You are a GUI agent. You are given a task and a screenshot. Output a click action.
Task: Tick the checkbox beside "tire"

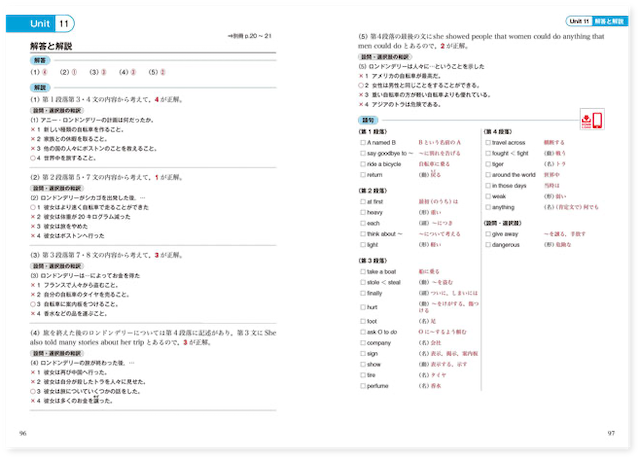pos(362,375)
